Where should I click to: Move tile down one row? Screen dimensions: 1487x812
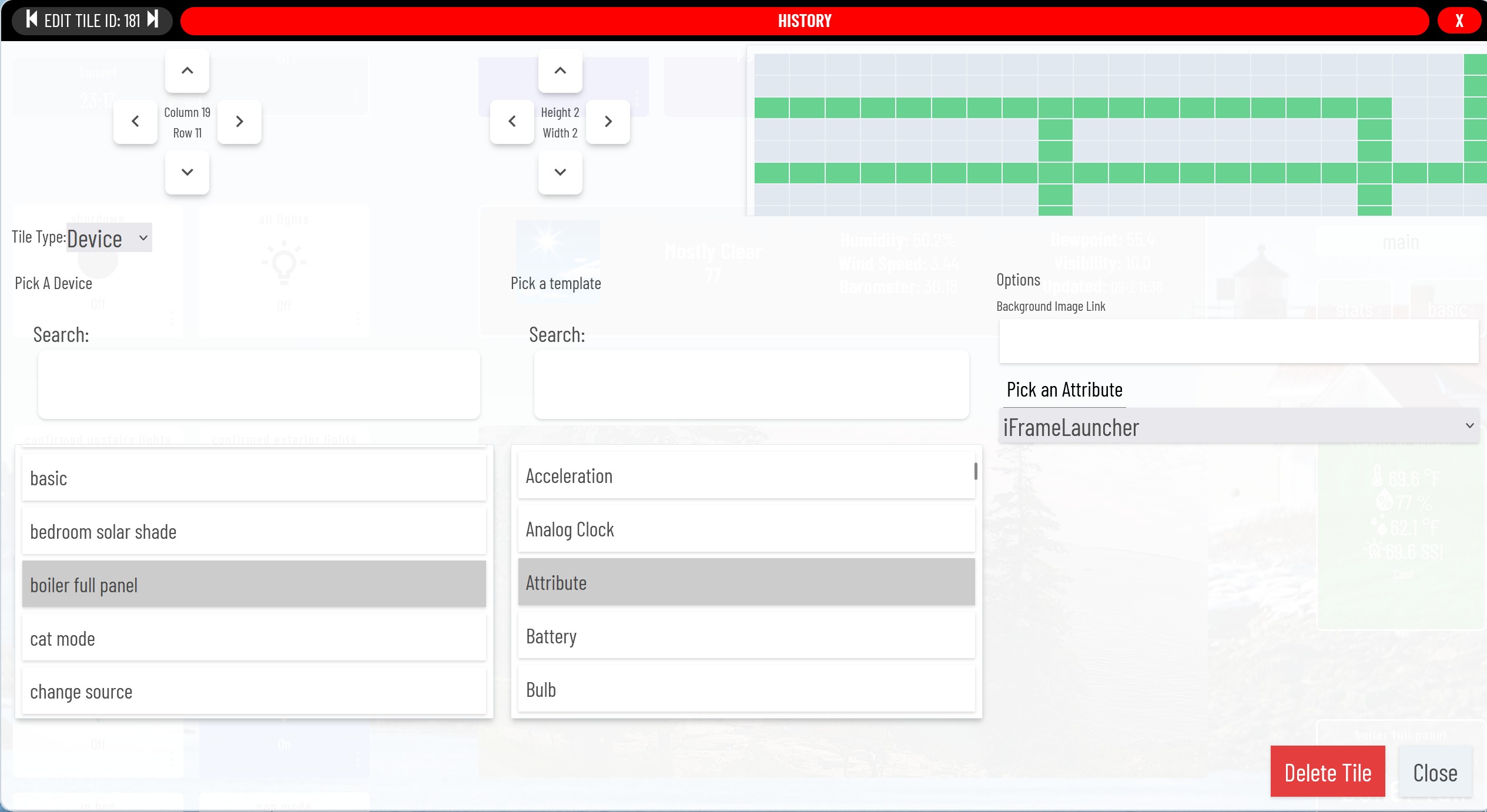point(187,172)
